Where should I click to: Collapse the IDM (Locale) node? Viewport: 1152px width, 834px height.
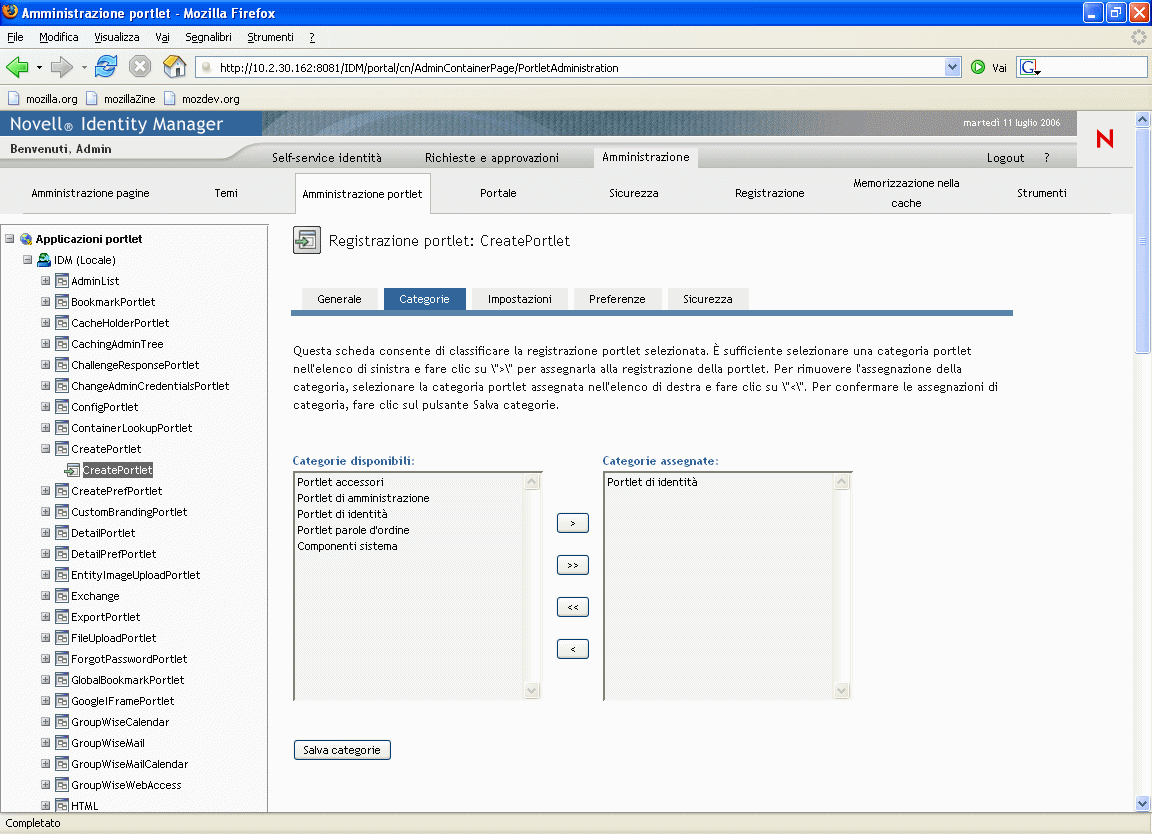27,259
